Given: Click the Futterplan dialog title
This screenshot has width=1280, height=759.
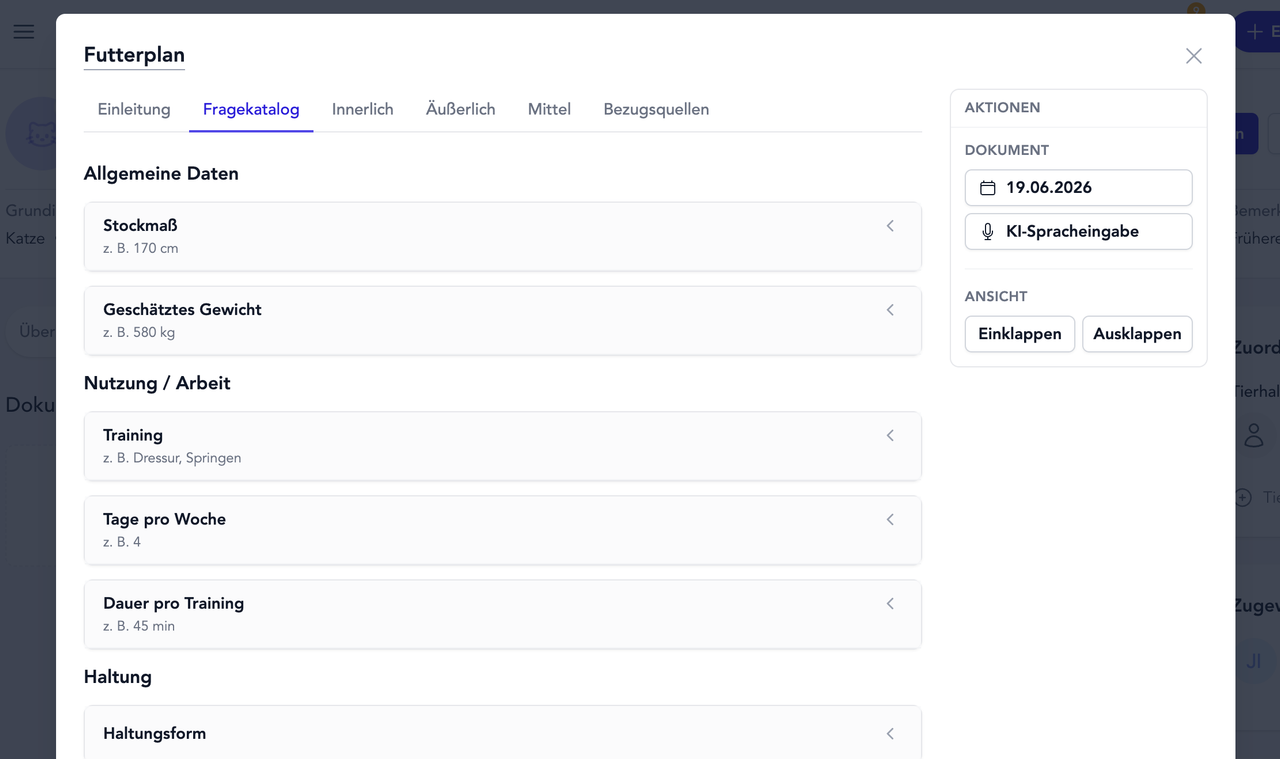Looking at the screenshot, I should click(x=134, y=56).
